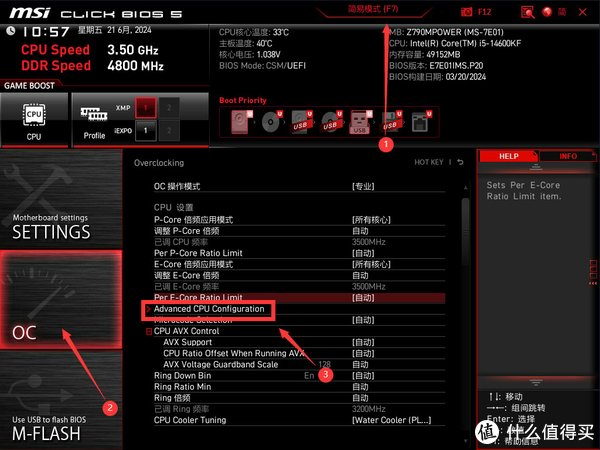Enable XMP profile 2
The width and height of the screenshot is (600, 450).
(169, 108)
